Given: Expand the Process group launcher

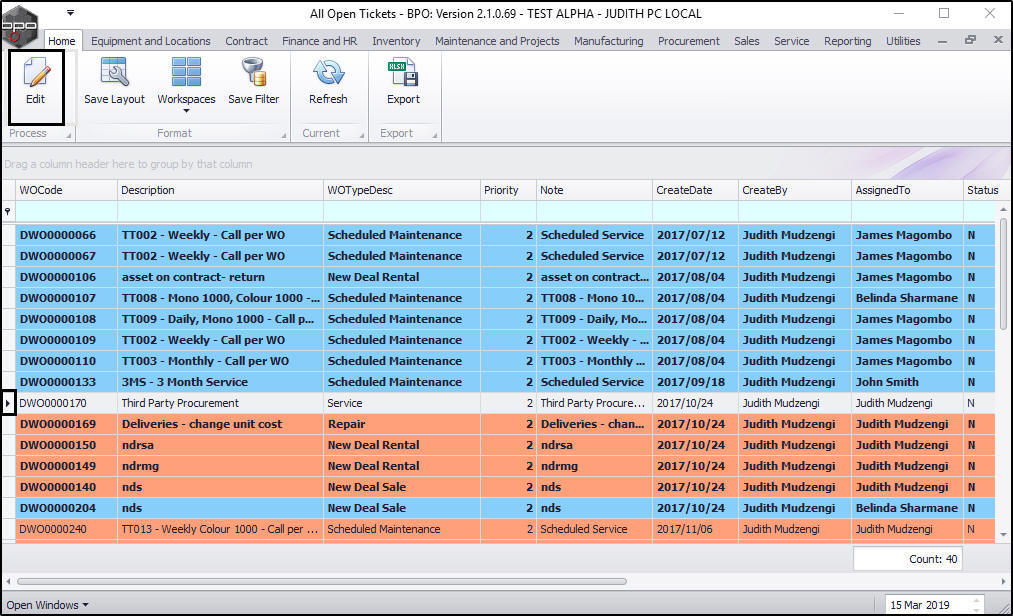Looking at the screenshot, I should 68,135.
